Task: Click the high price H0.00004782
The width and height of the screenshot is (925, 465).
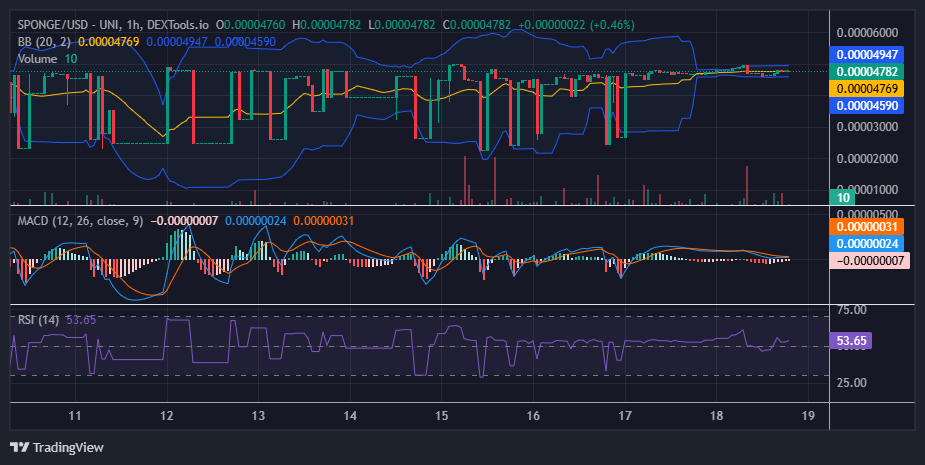Action: tap(327, 25)
